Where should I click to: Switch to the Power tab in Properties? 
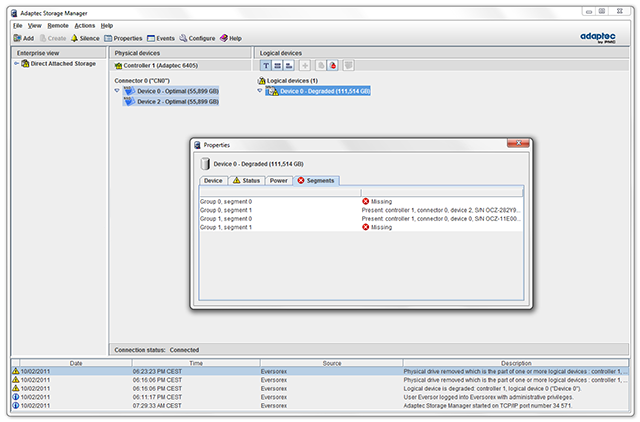pos(279,181)
